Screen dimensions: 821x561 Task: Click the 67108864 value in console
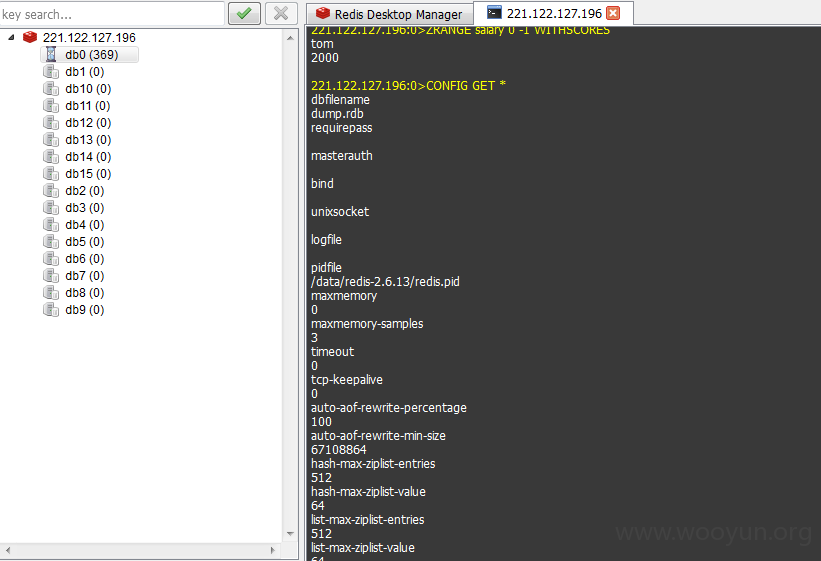[339, 449]
